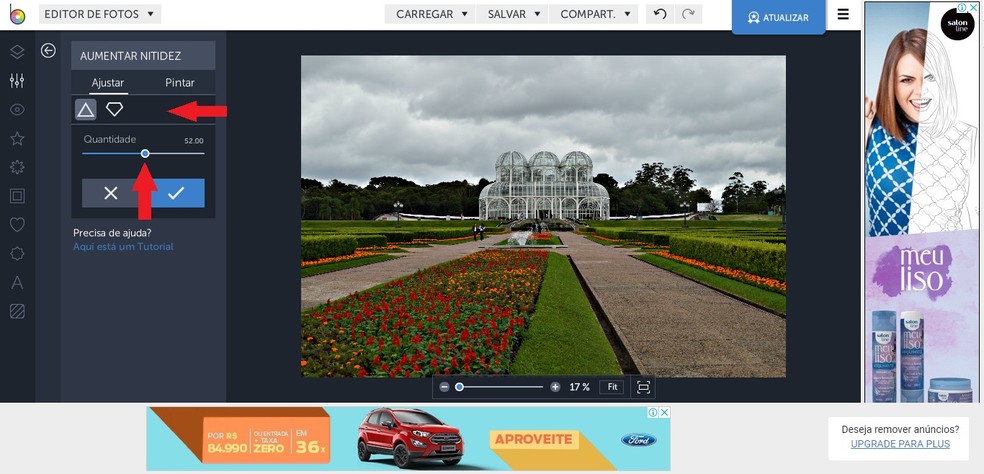Viewport: 984px width, 474px height.
Task: Apply sharpening with the checkmark button
Action: point(176,193)
